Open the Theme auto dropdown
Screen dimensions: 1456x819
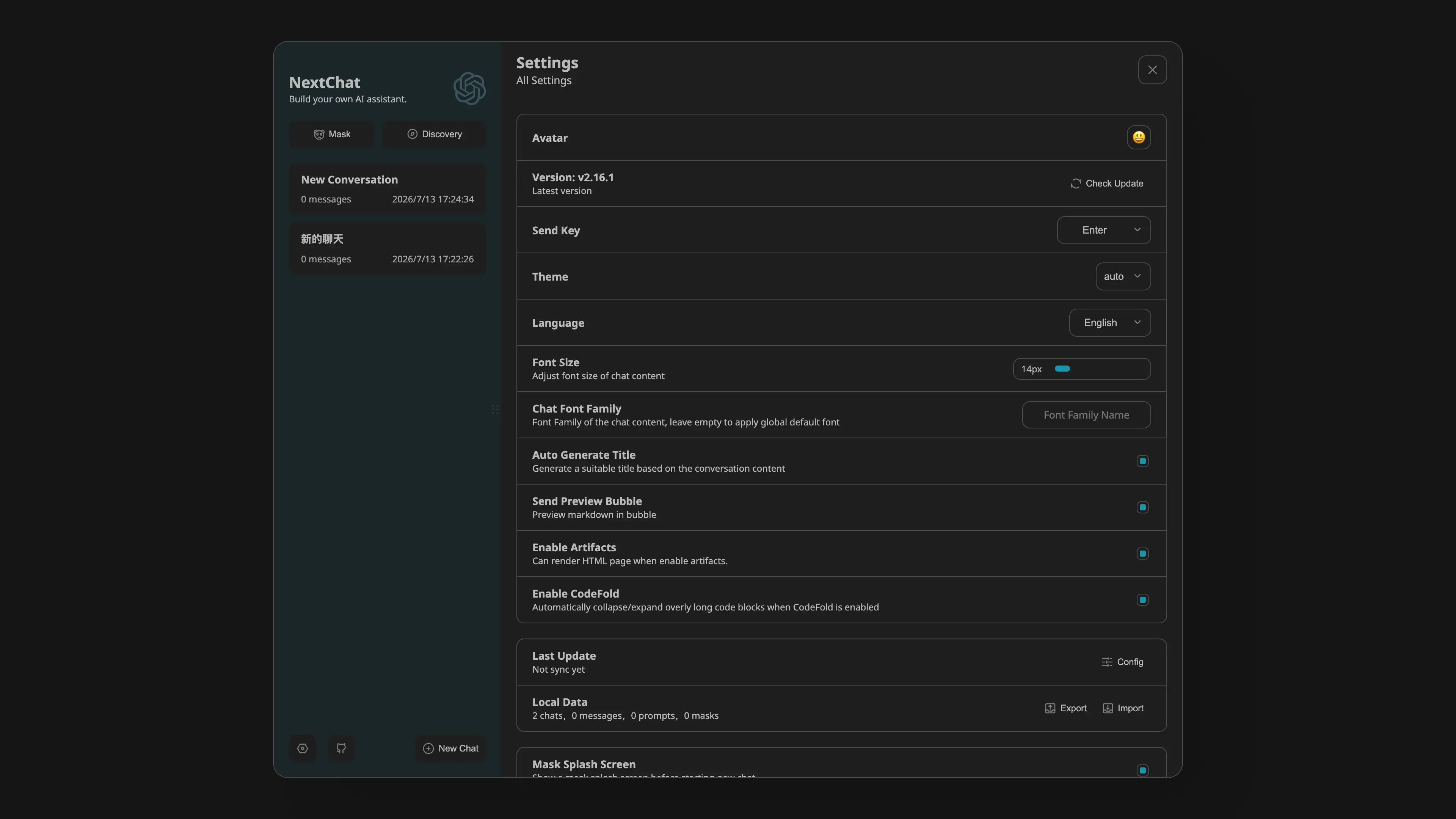coord(1122,276)
